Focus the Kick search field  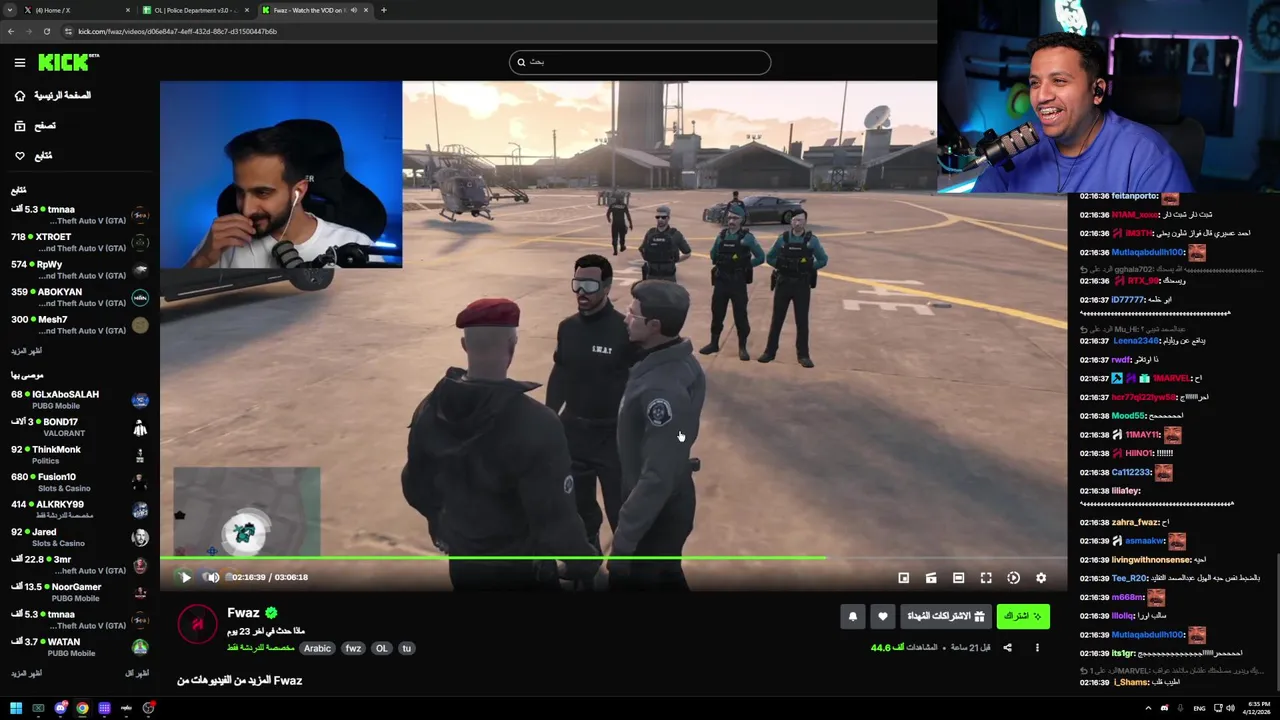[640, 62]
